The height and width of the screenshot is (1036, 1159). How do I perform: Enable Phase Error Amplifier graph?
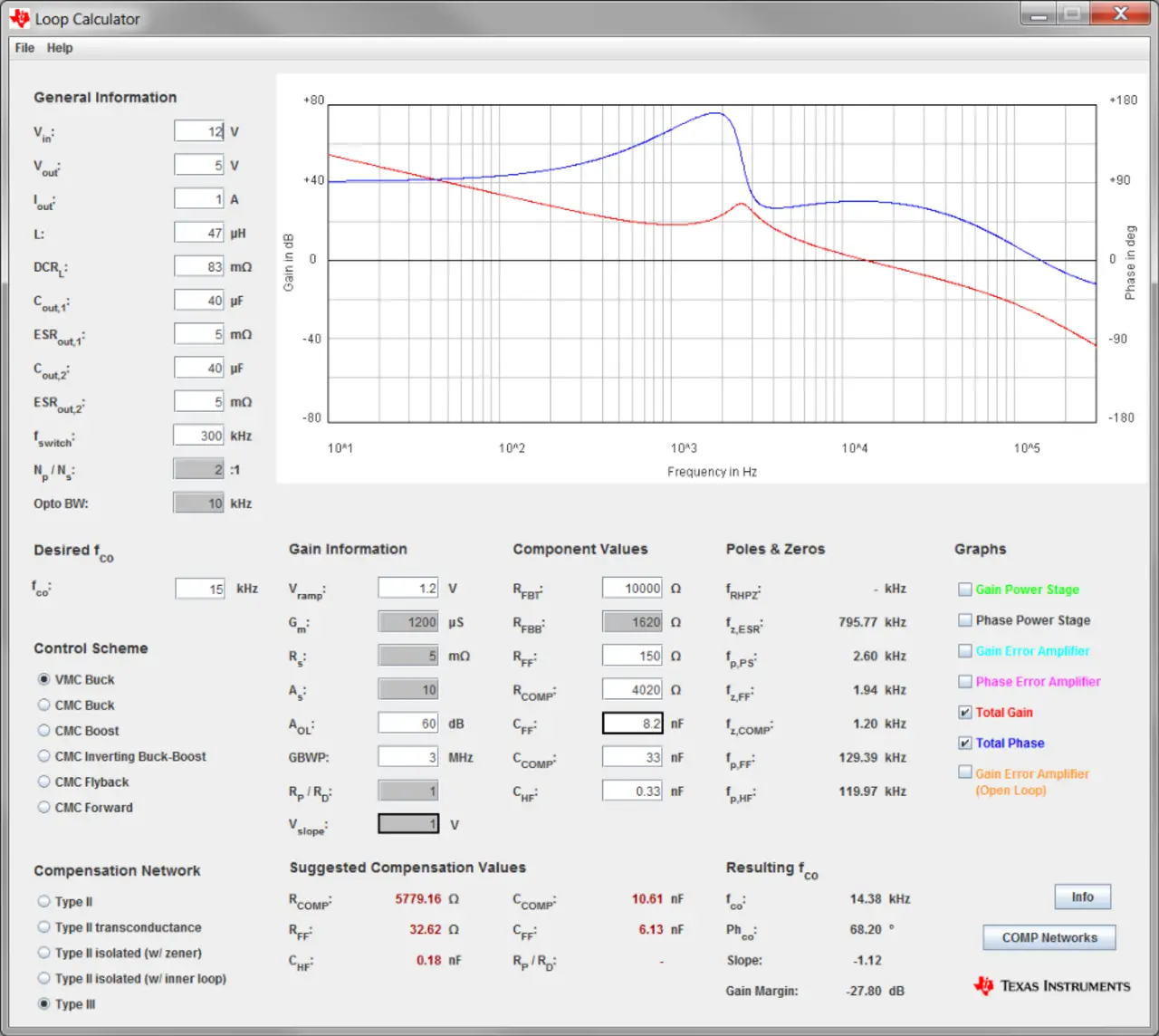[965, 682]
